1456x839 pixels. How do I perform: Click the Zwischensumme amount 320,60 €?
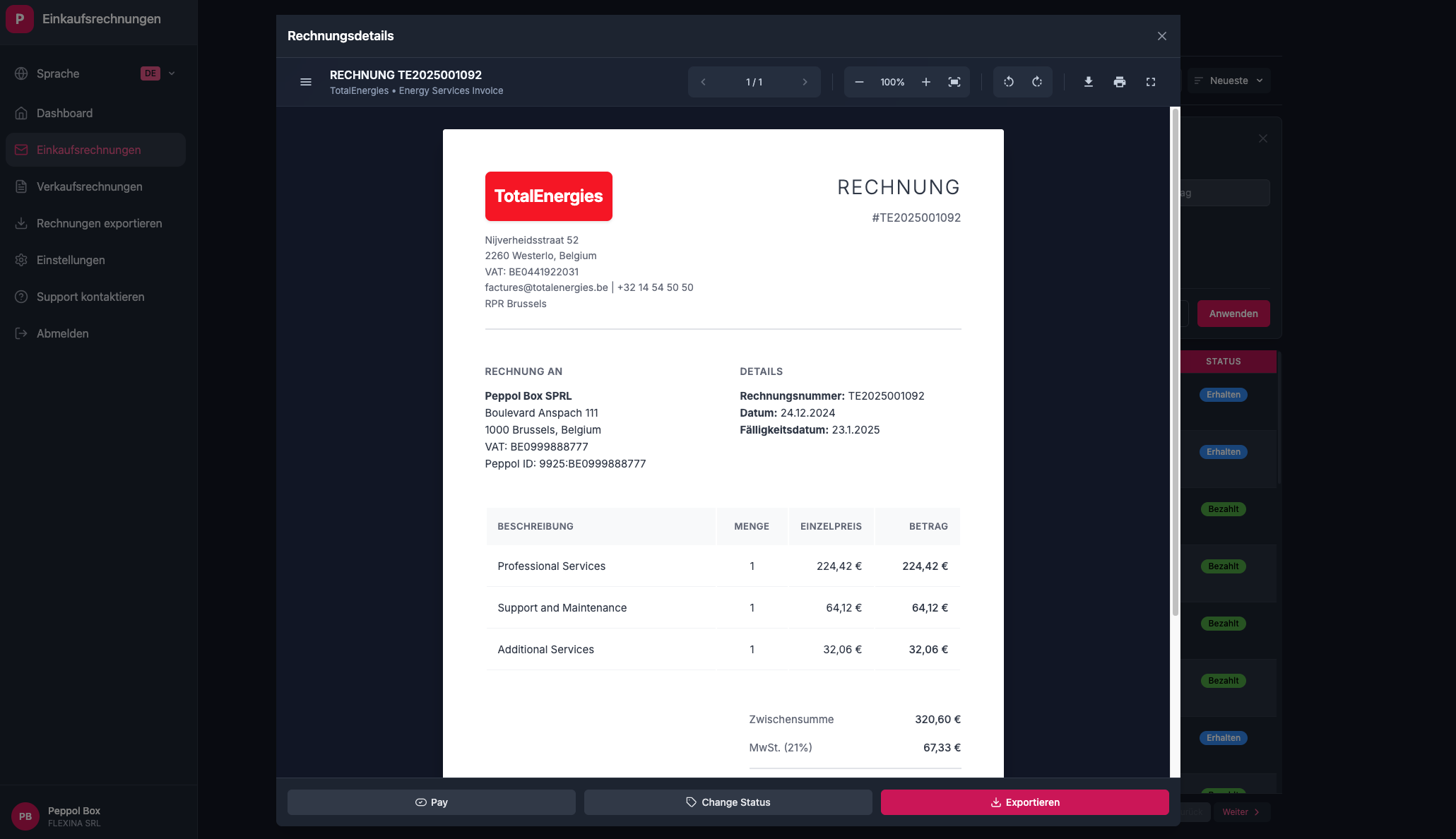click(x=938, y=720)
